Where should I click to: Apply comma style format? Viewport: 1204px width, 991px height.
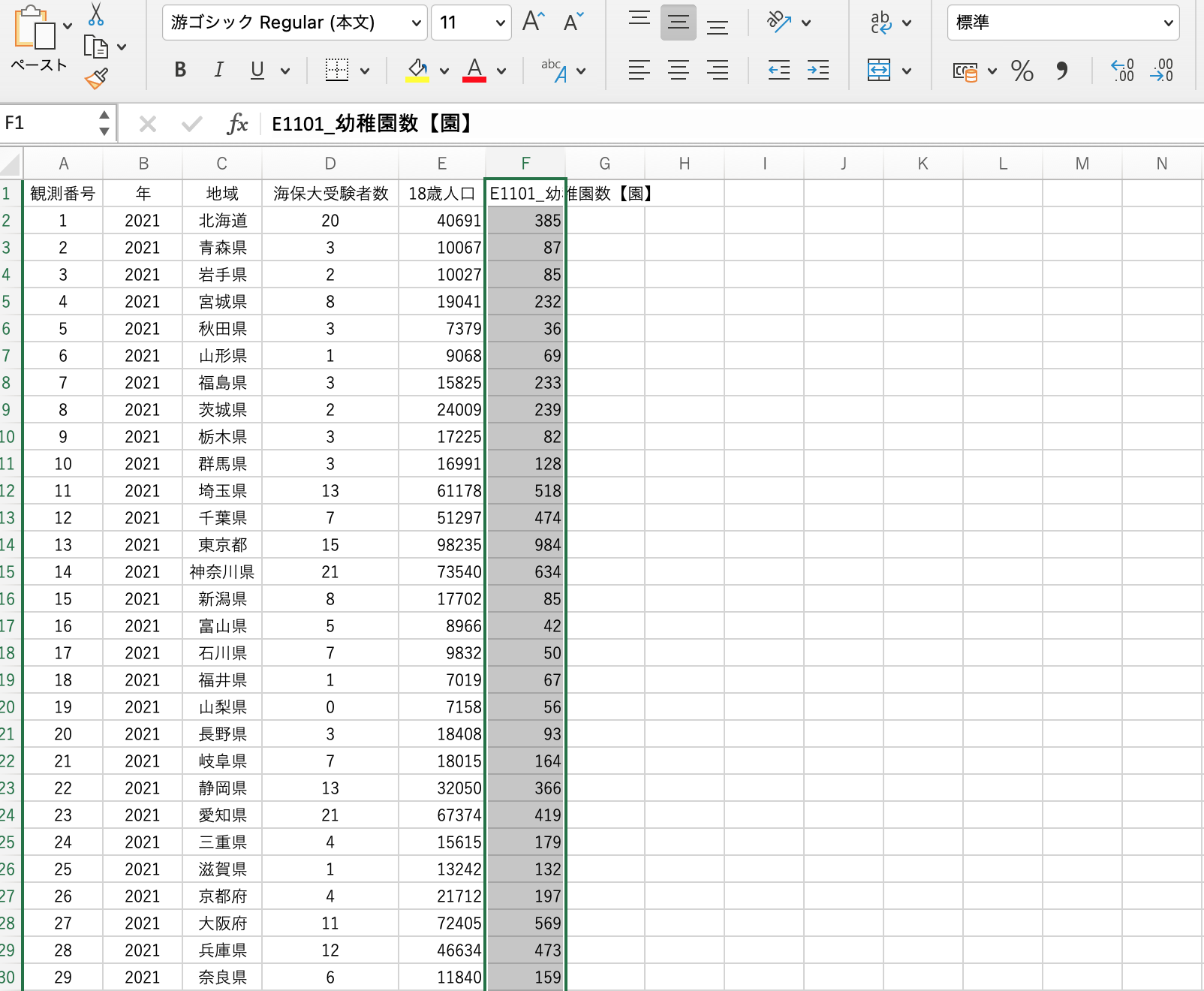[x=1061, y=71]
